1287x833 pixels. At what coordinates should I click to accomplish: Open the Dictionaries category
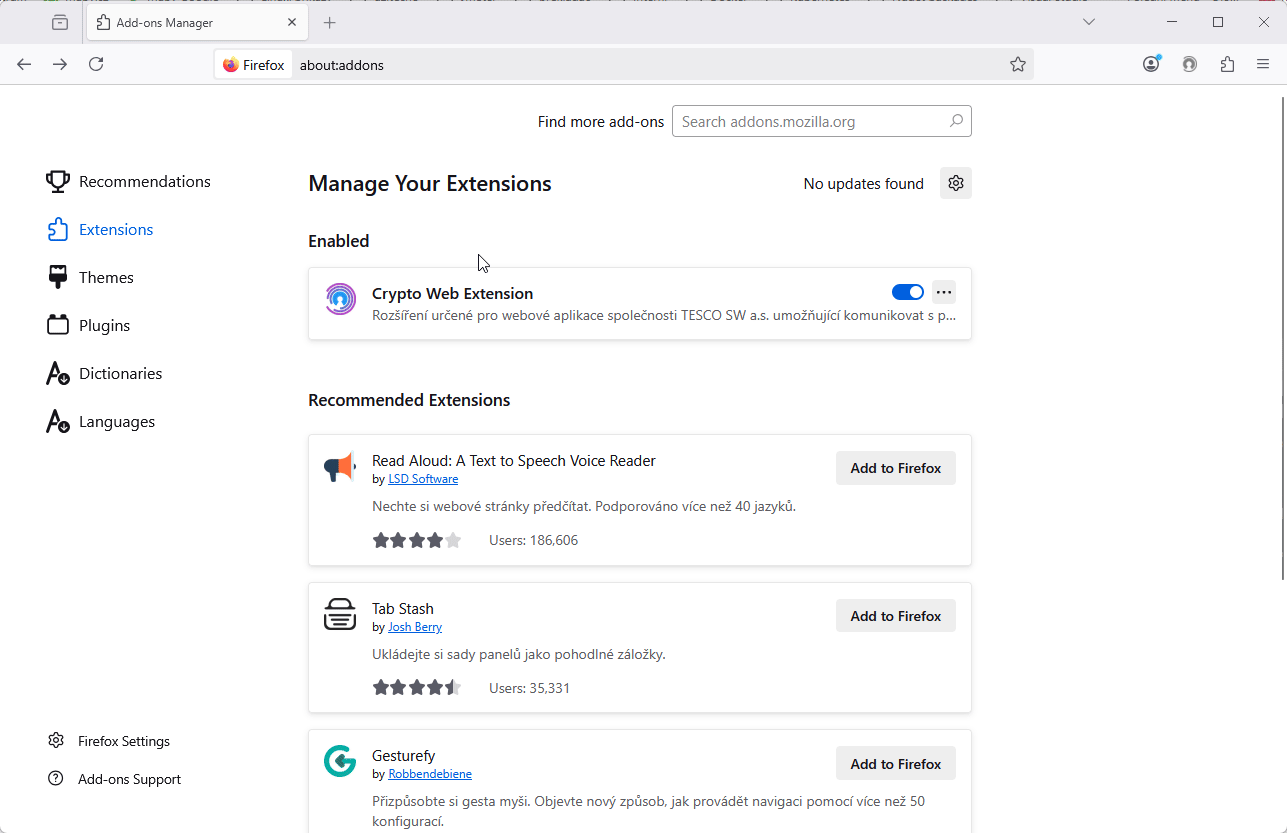click(104, 373)
